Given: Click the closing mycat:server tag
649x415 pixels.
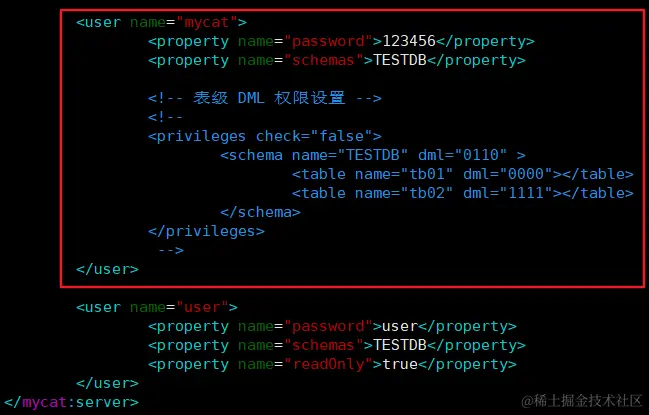Looking at the screenshot, I should point(71,403).
